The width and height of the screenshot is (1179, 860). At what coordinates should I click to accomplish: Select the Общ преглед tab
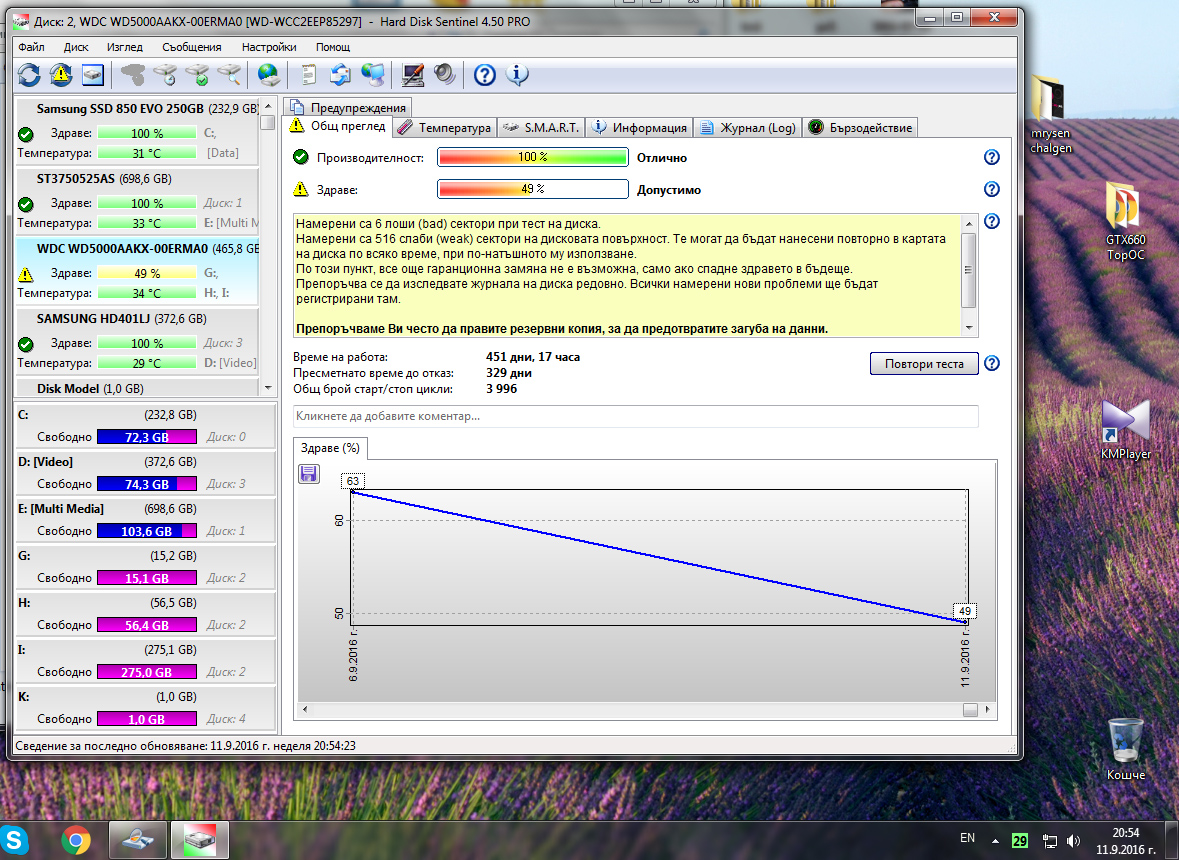pos(338,126)
